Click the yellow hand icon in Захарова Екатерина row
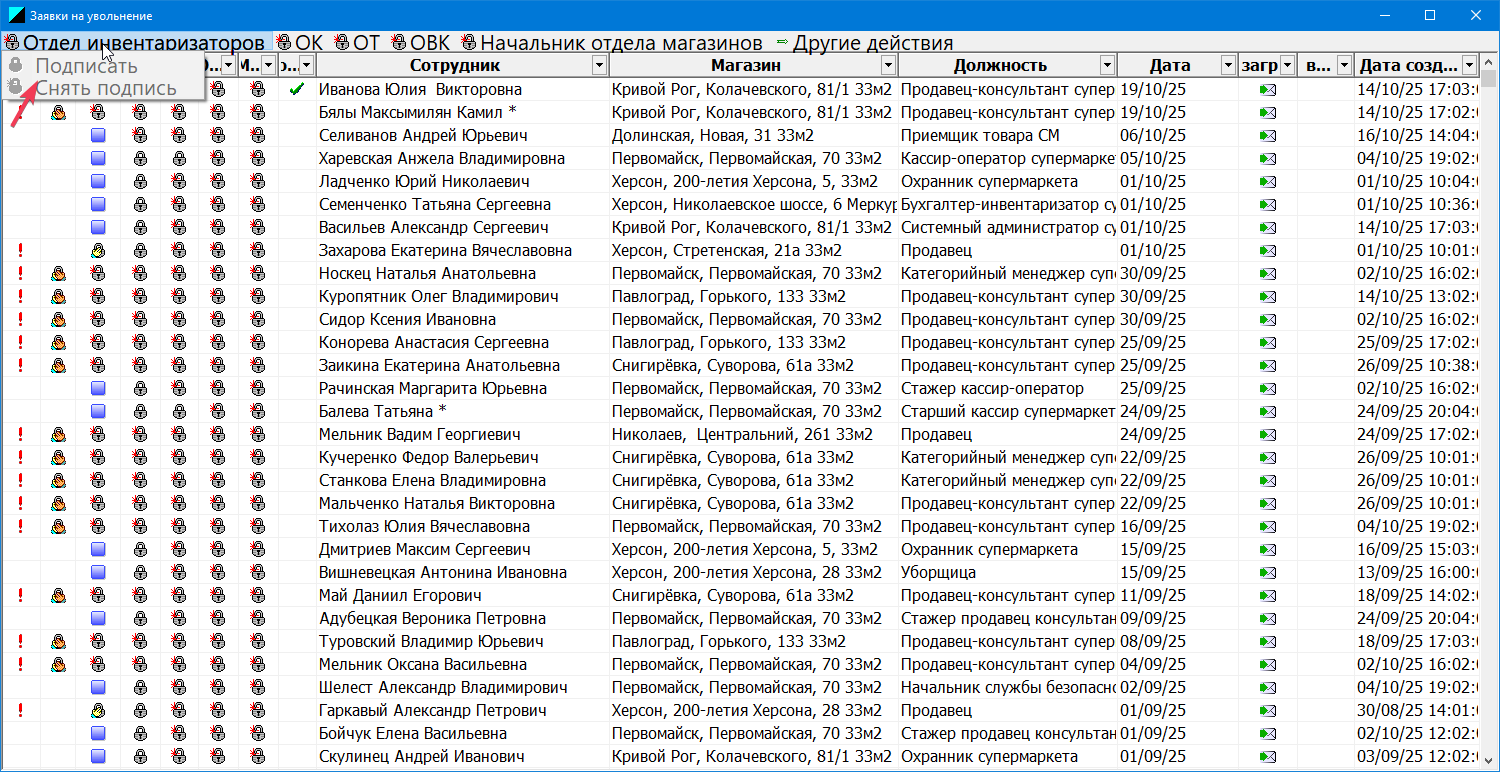 [x=98, y=250]
